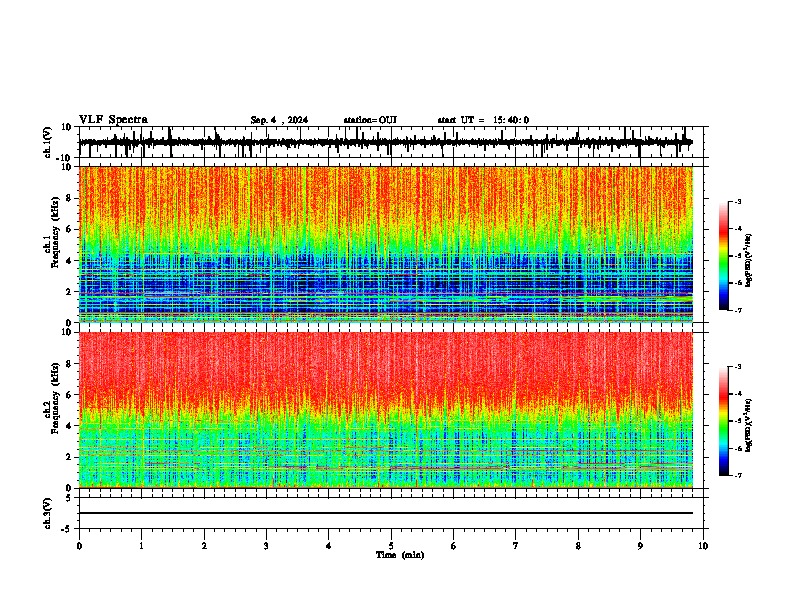Click the "ch.1(V)" waveform axis label
The height and width of the screenshot is (612, 792).
point(48,142)
